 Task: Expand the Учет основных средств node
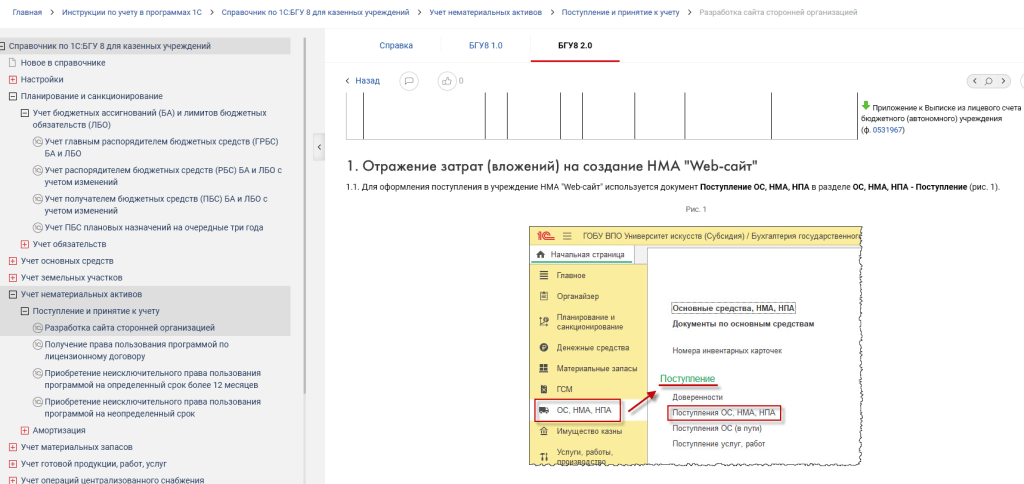(x=12, y=261)
